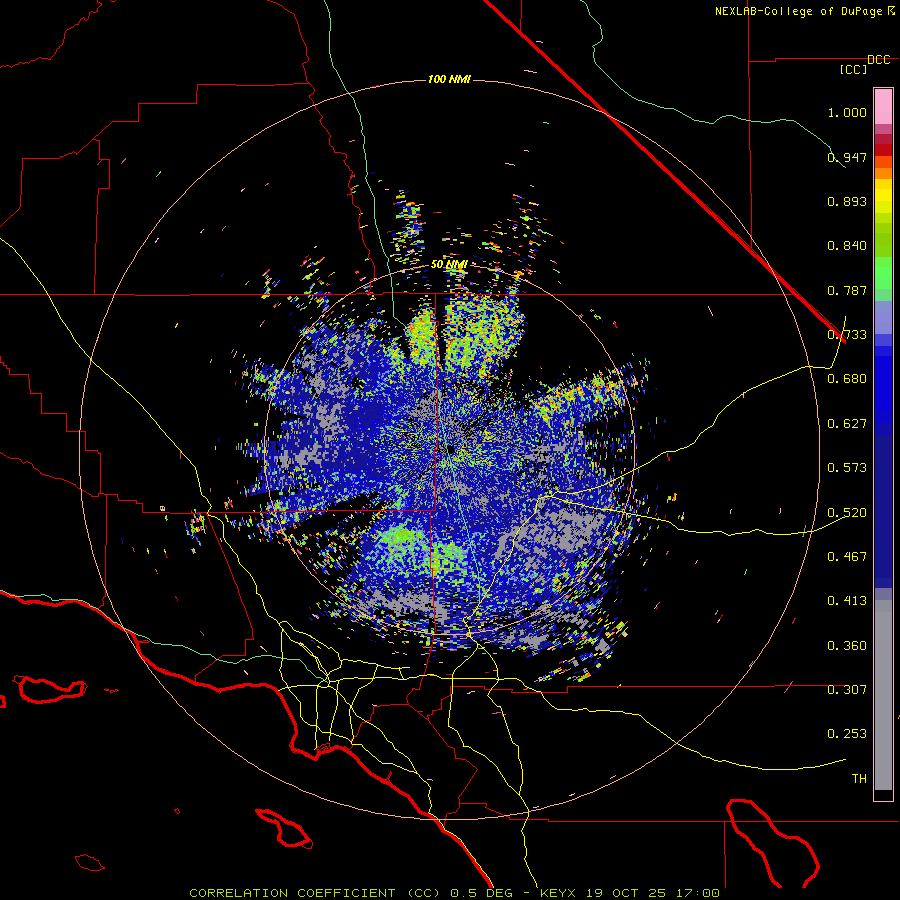Image resolution: width=900 pixels, height=900 pixels.
Task: Click the 0.360 scale value
Action: [x=847, y=646]
